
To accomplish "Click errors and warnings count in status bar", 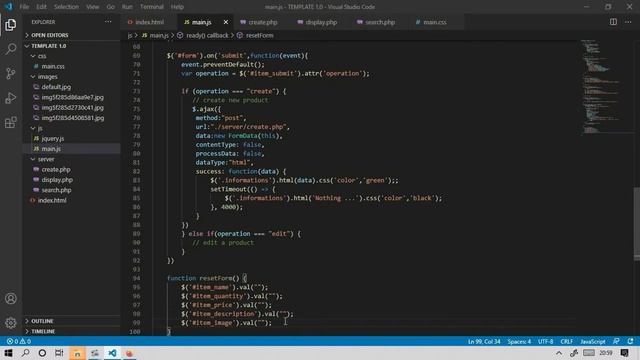I will [19, 341].
